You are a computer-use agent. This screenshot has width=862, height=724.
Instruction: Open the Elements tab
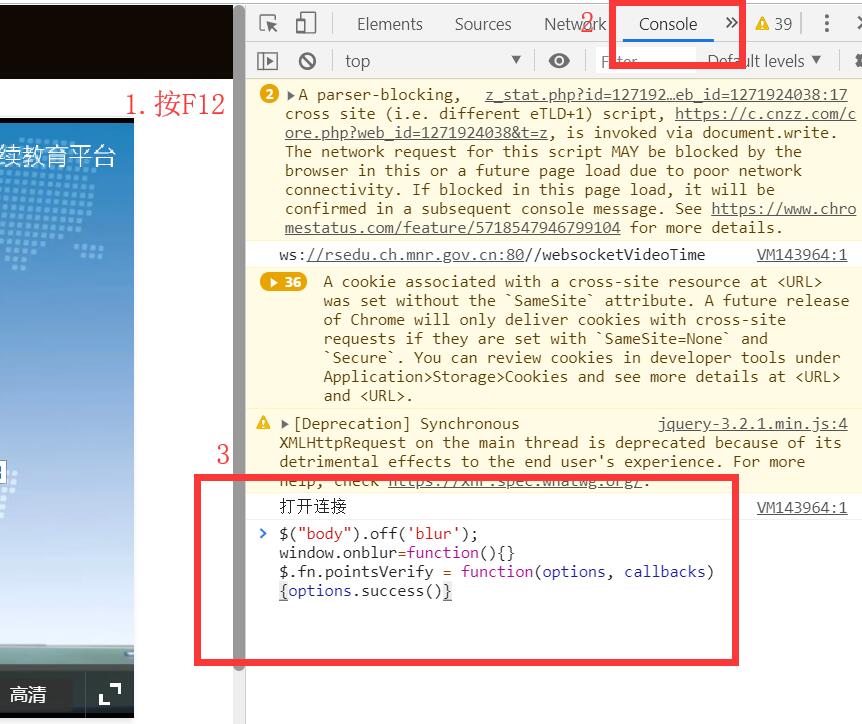click(390, 24)
